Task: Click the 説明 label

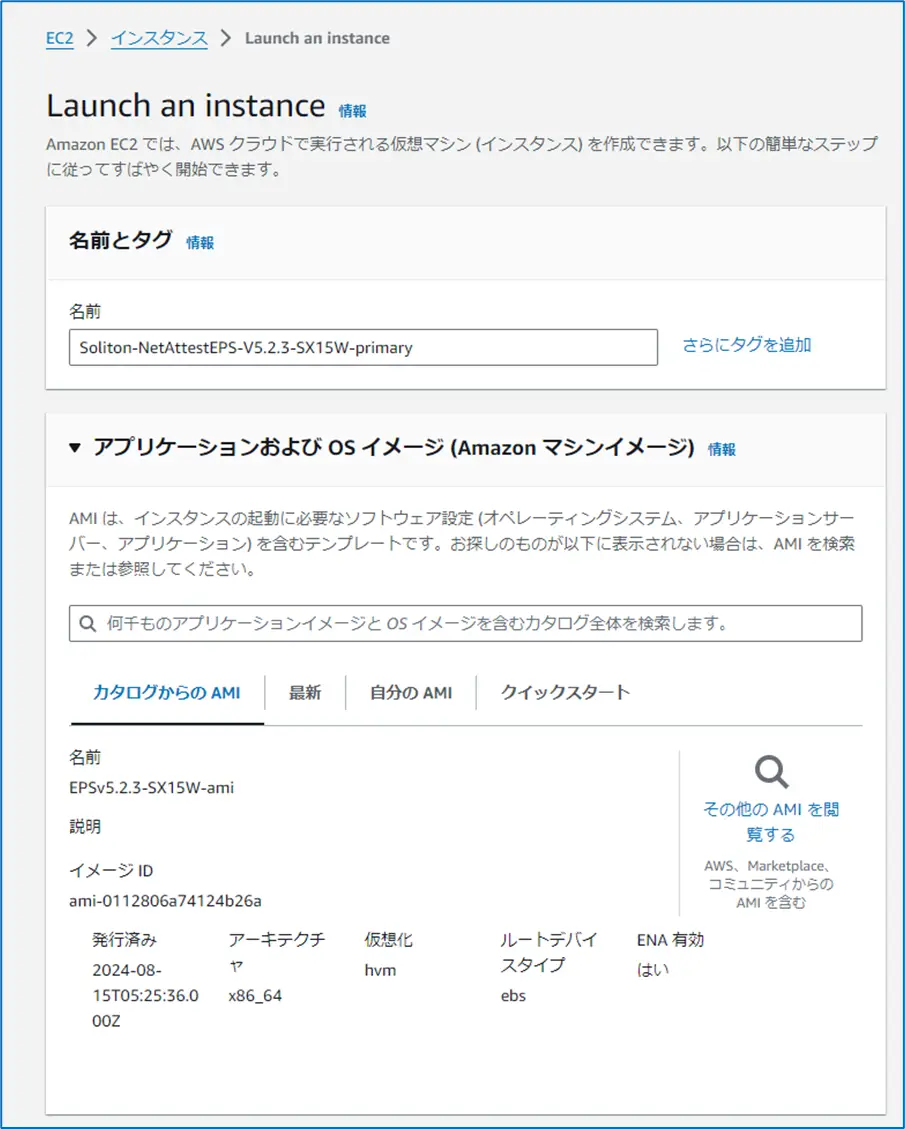Action: click(x=85, y=827)
